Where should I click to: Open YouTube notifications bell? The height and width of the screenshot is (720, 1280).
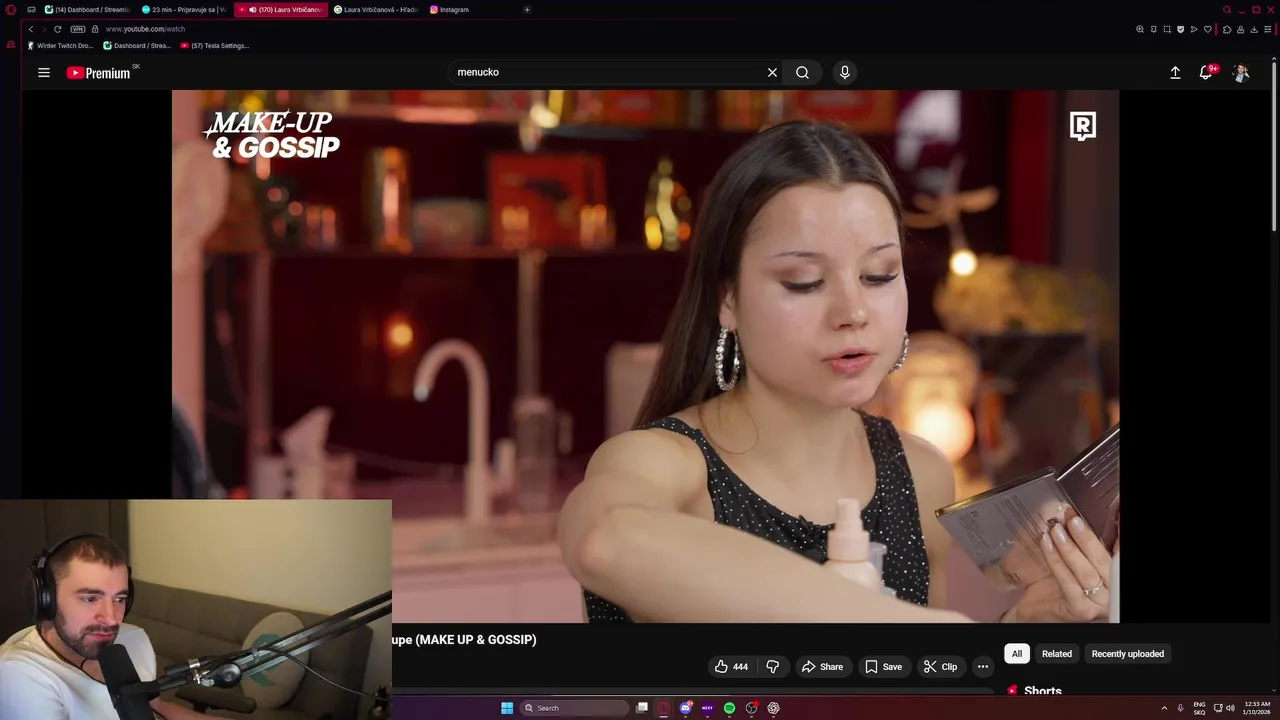point(1206,72)
